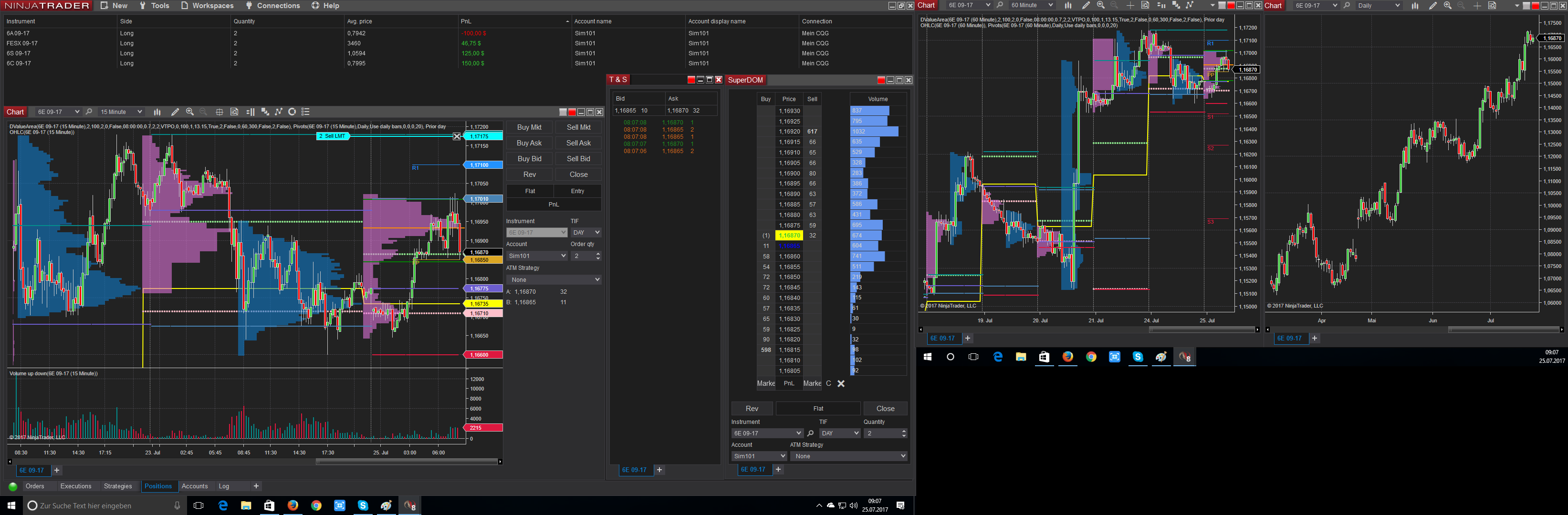Open Windows Start menu on left monitor
1568x515 pixels.
click(x=11, y=505)
